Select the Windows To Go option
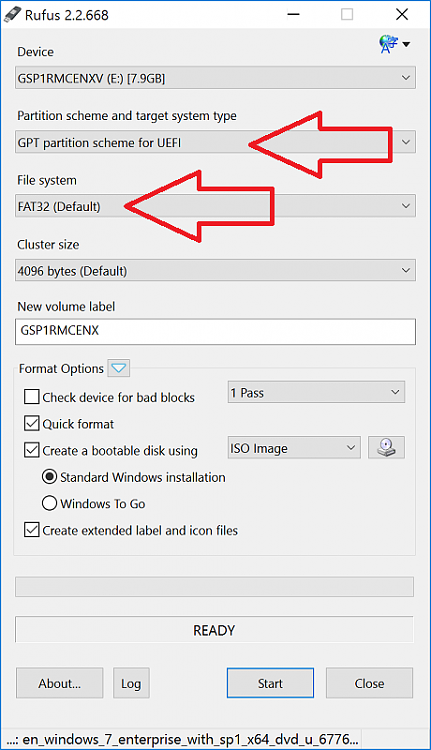Image resolution: width=431 pixels, height=750 pixels. click(x=49, y=503)
